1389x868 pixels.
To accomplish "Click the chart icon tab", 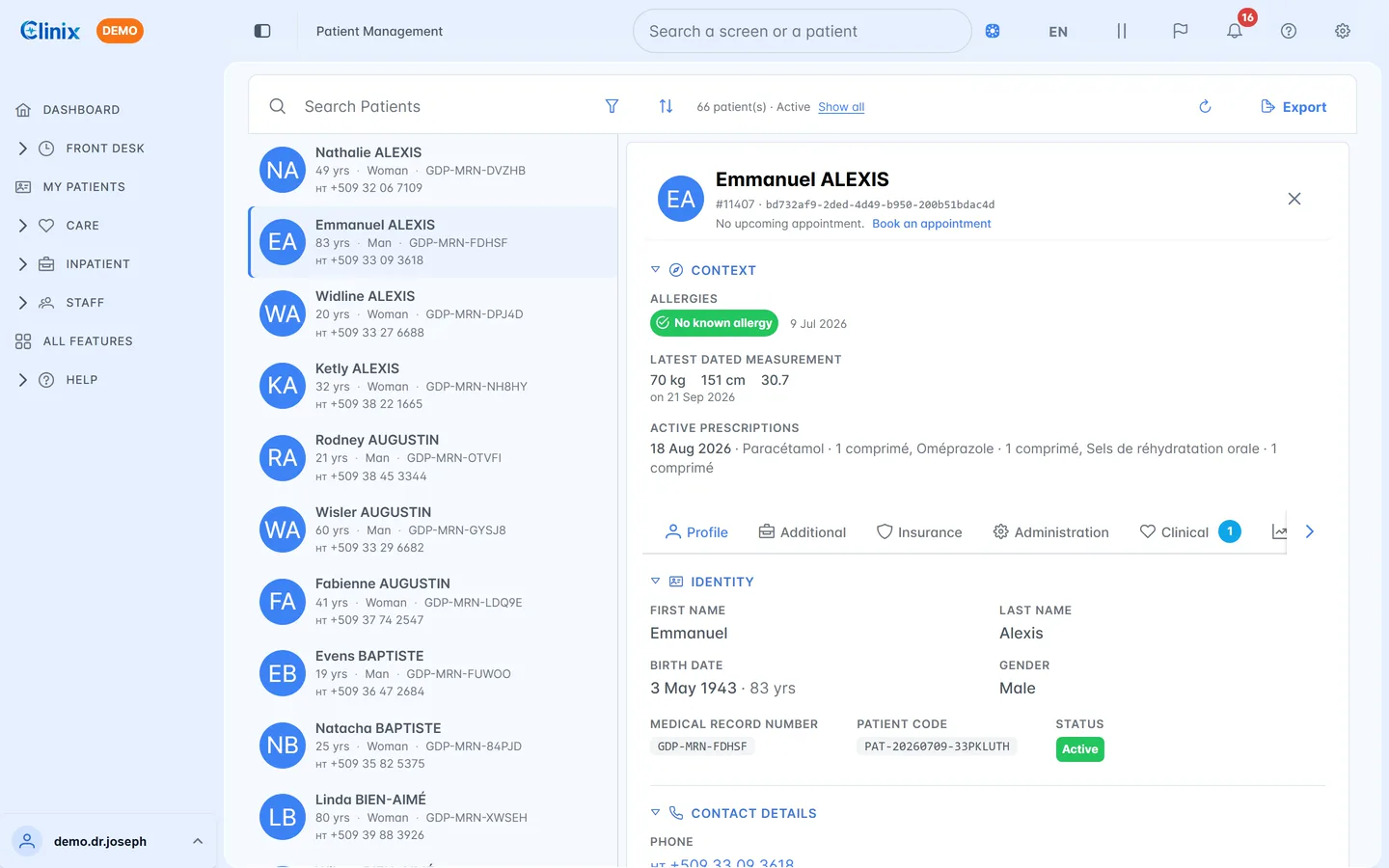I will click(x=1279, y=531).
